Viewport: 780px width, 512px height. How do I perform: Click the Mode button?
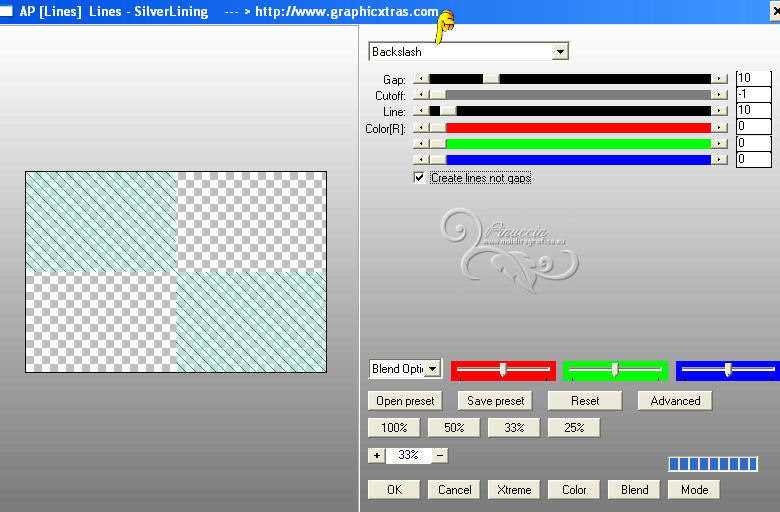tap(694, 490)
